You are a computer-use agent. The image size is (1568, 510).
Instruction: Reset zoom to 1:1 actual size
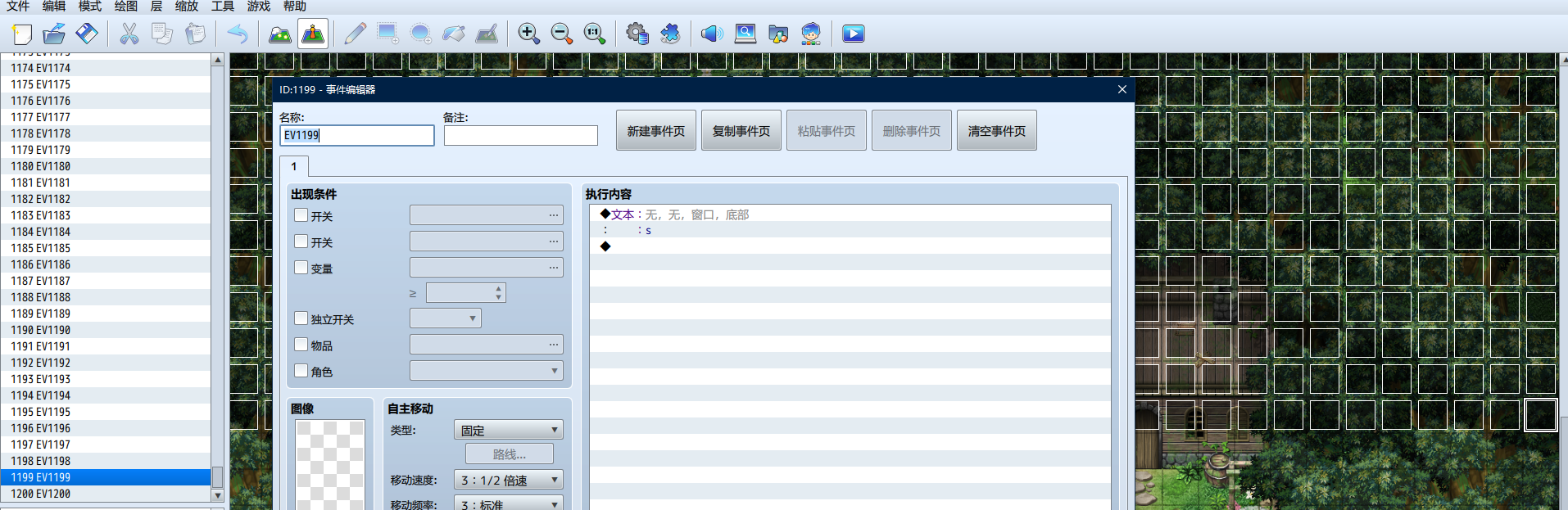[595, 34]
